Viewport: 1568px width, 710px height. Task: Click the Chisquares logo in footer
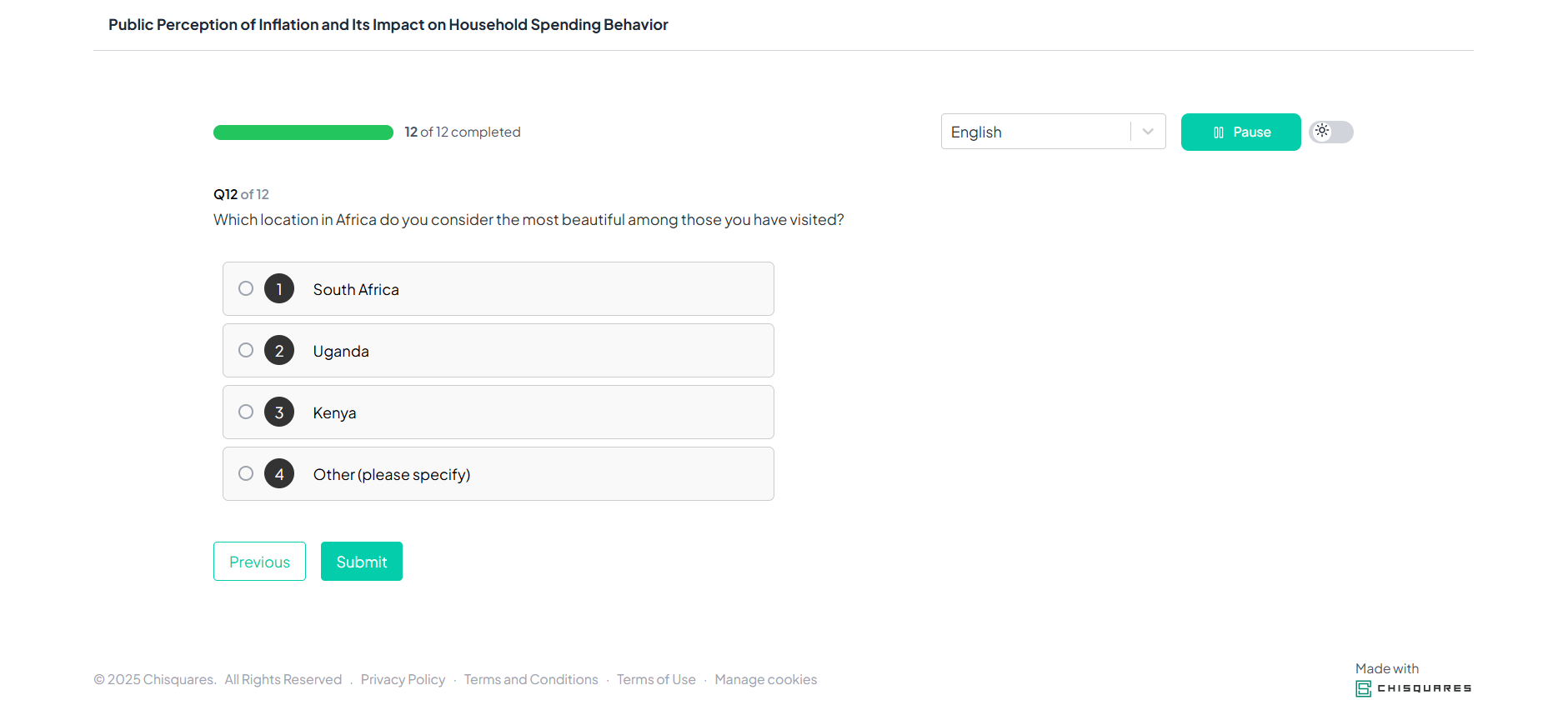[x=1414, y=688]
